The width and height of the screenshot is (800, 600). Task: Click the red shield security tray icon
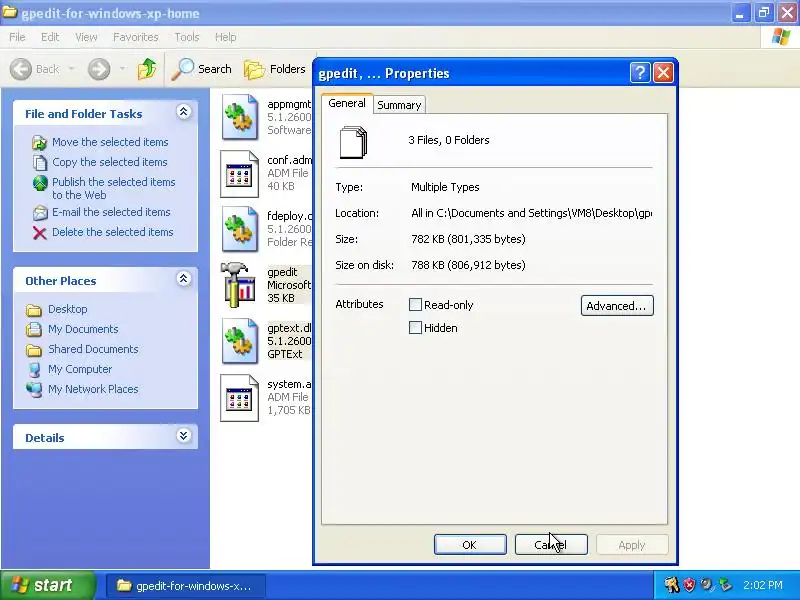690,584
